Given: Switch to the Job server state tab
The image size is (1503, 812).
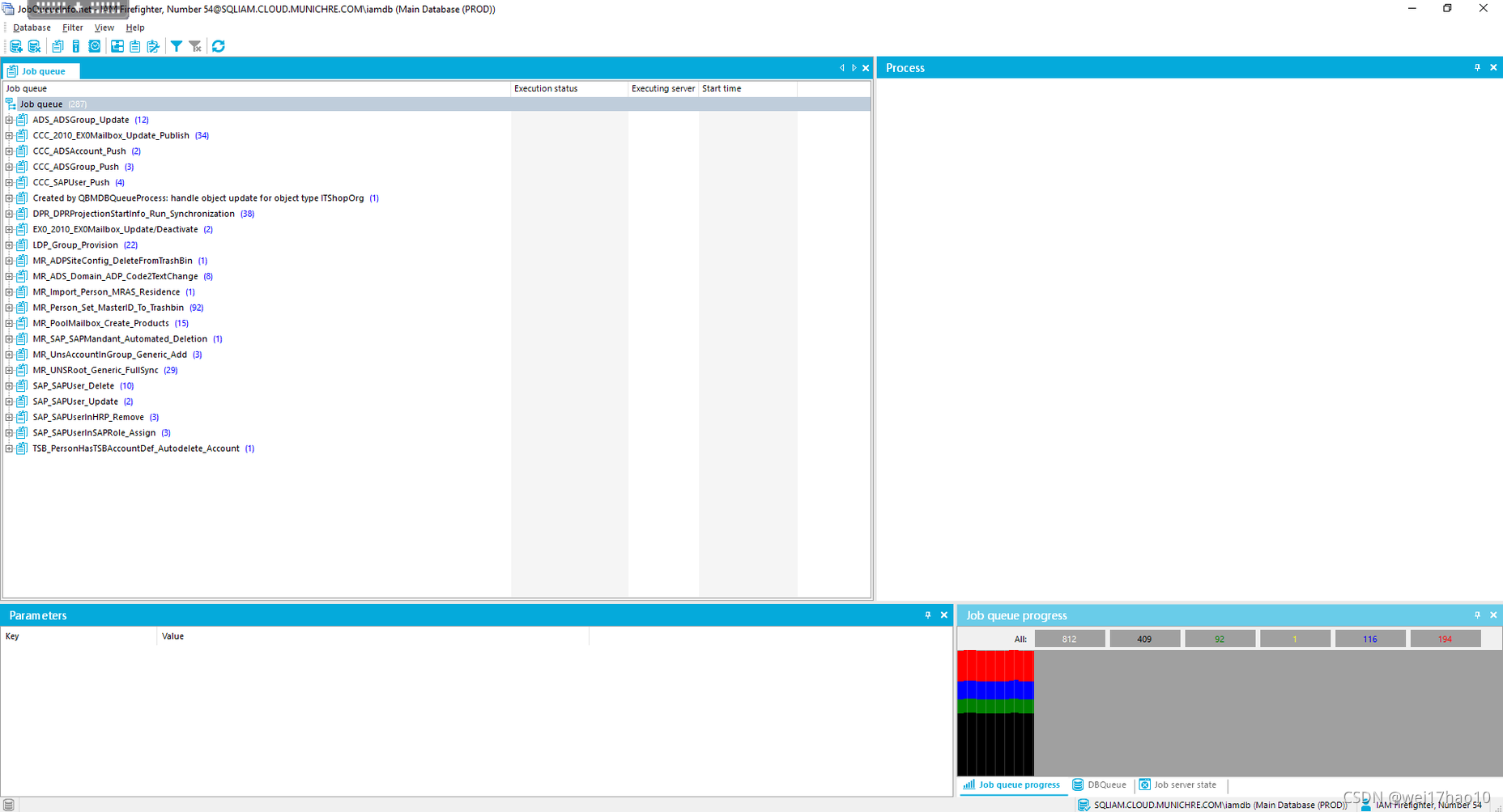Looking at the screenshot, I should [x=1178, y=784].
